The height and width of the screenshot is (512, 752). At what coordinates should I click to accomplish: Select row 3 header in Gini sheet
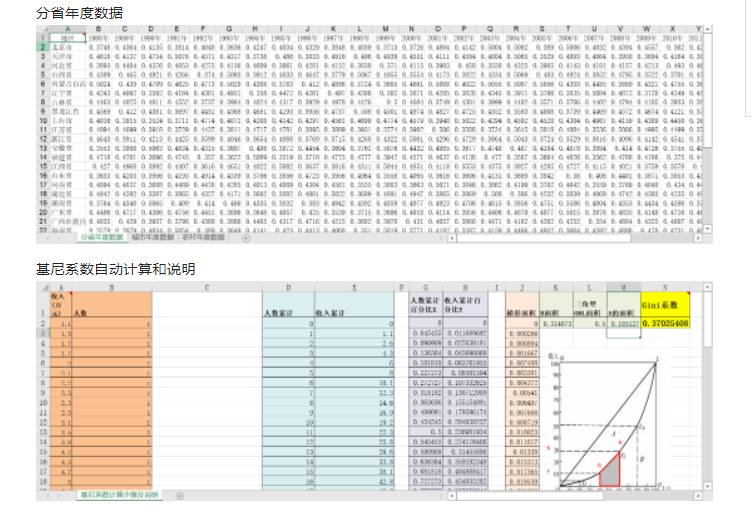click(43, 333)
